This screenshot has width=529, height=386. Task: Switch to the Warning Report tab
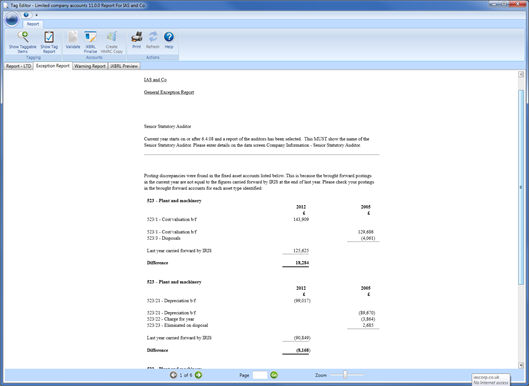[x=90, y=66]
